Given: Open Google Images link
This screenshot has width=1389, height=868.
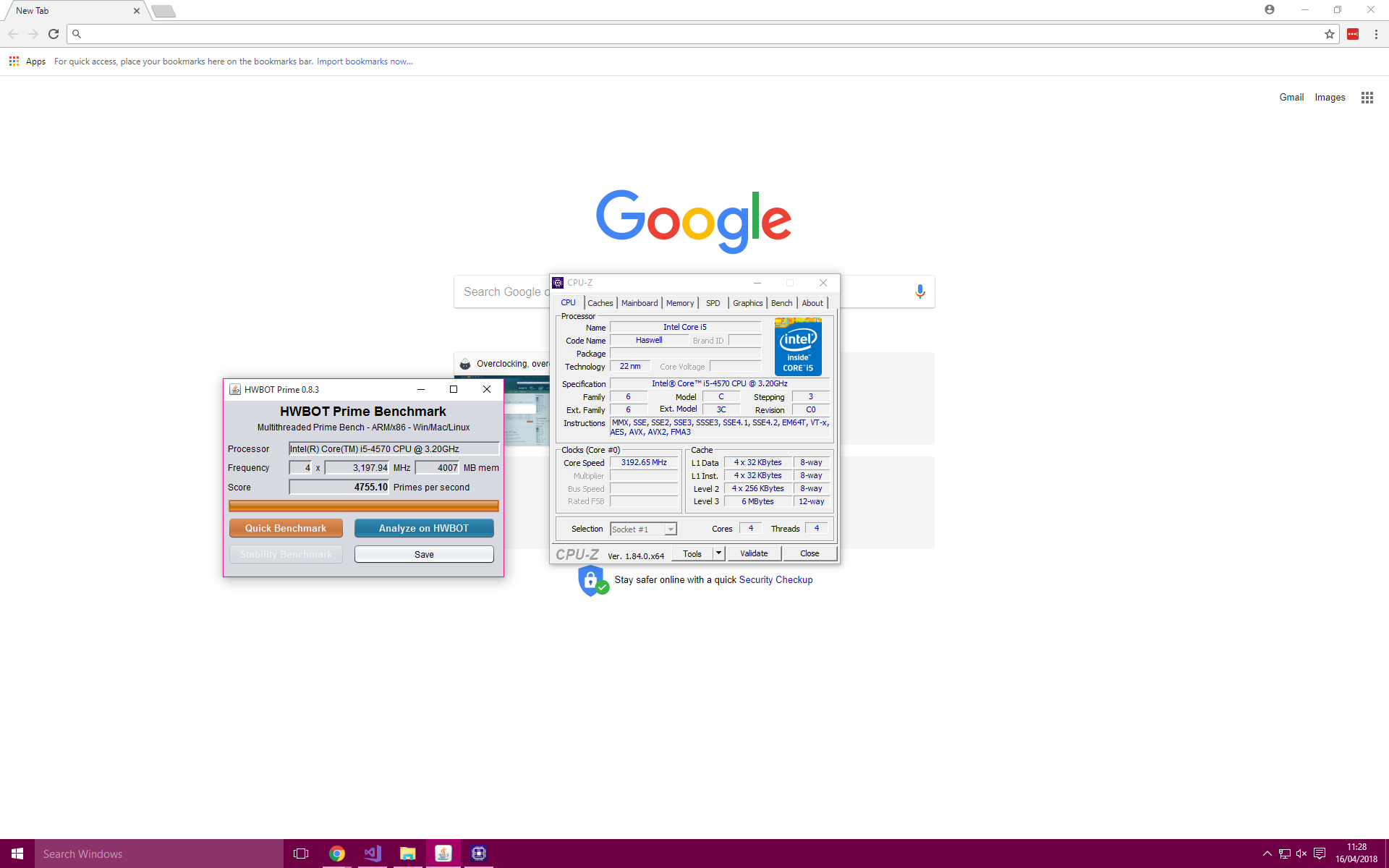Looking at the screenshot, I should (x=1330, y=98).
